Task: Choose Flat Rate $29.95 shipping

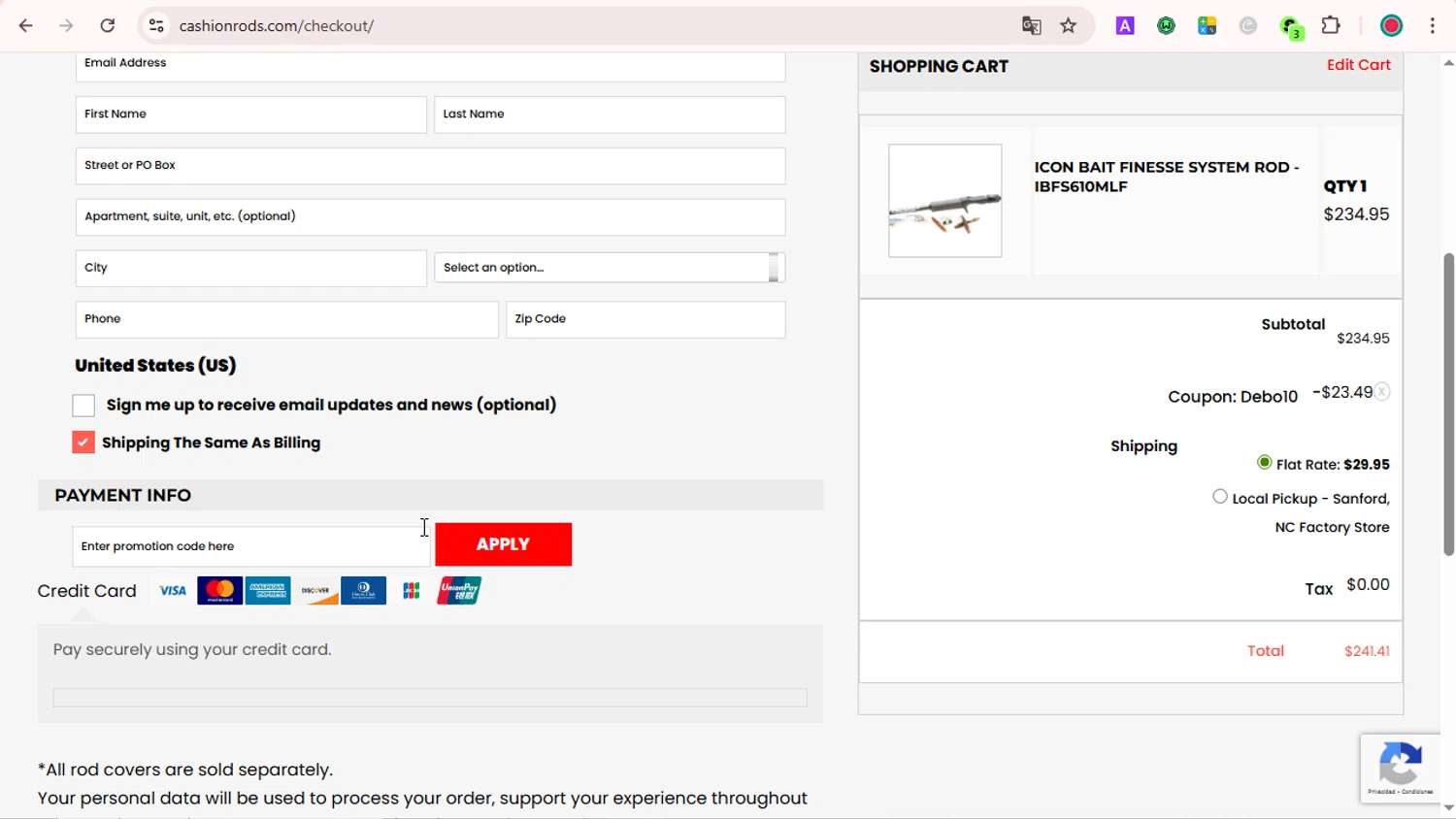Action: (1265, 463)
